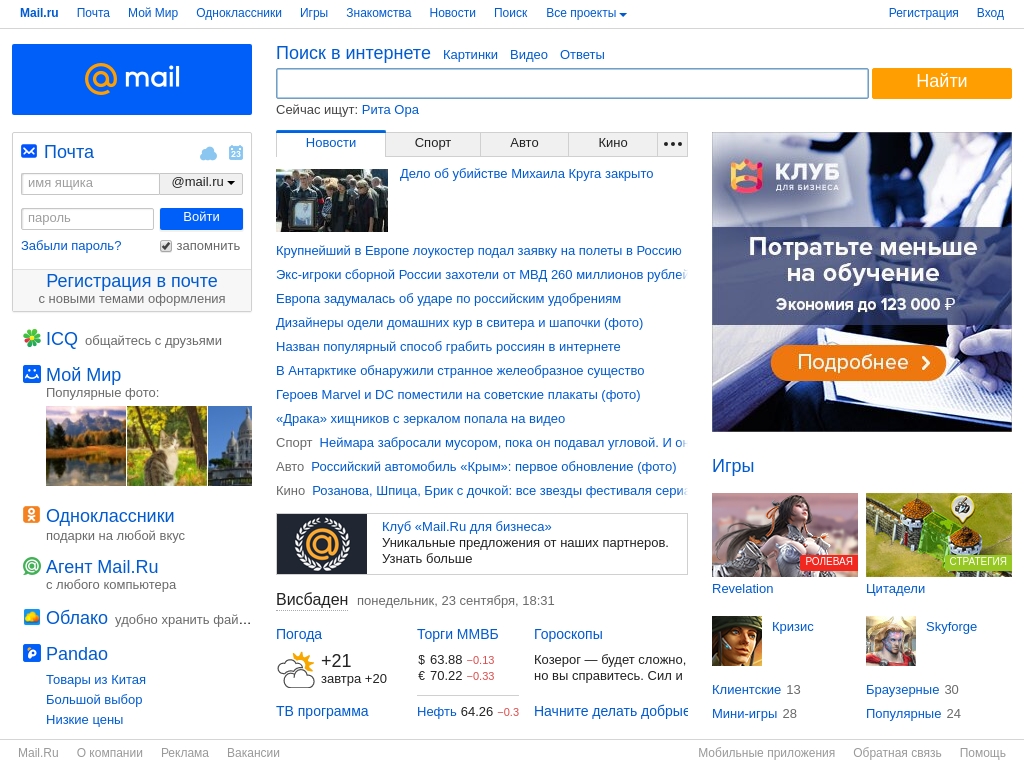Screen dimensions: 1024x768
Task: Click the Кризис game soldier icon
Action: coord(737,641)
